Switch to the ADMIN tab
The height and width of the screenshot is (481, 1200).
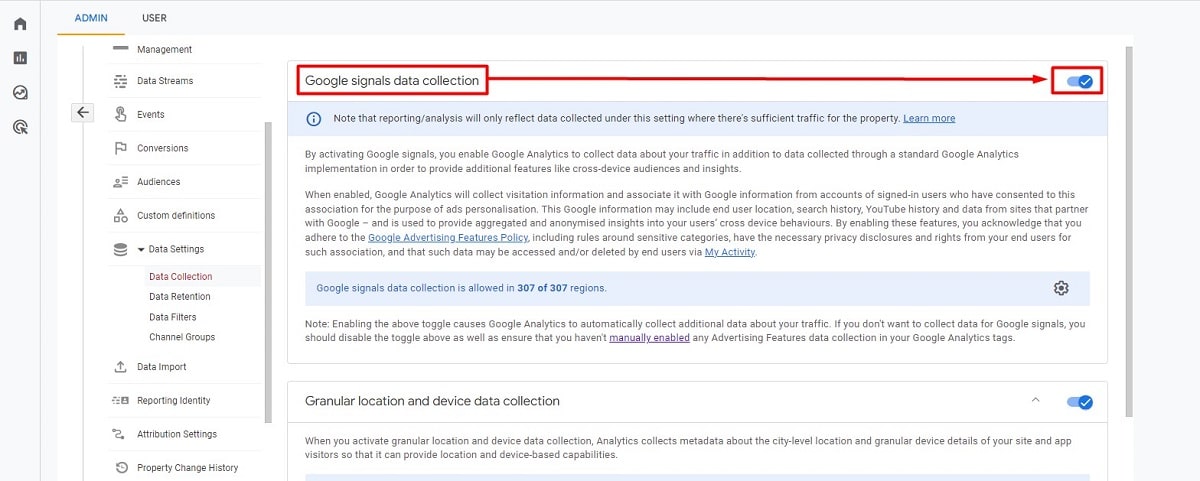(91, 18)
